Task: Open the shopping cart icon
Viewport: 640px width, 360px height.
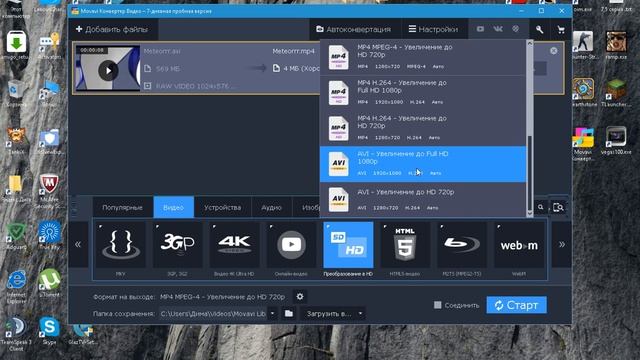Action: pyautogui.click(x=561, y=29)
